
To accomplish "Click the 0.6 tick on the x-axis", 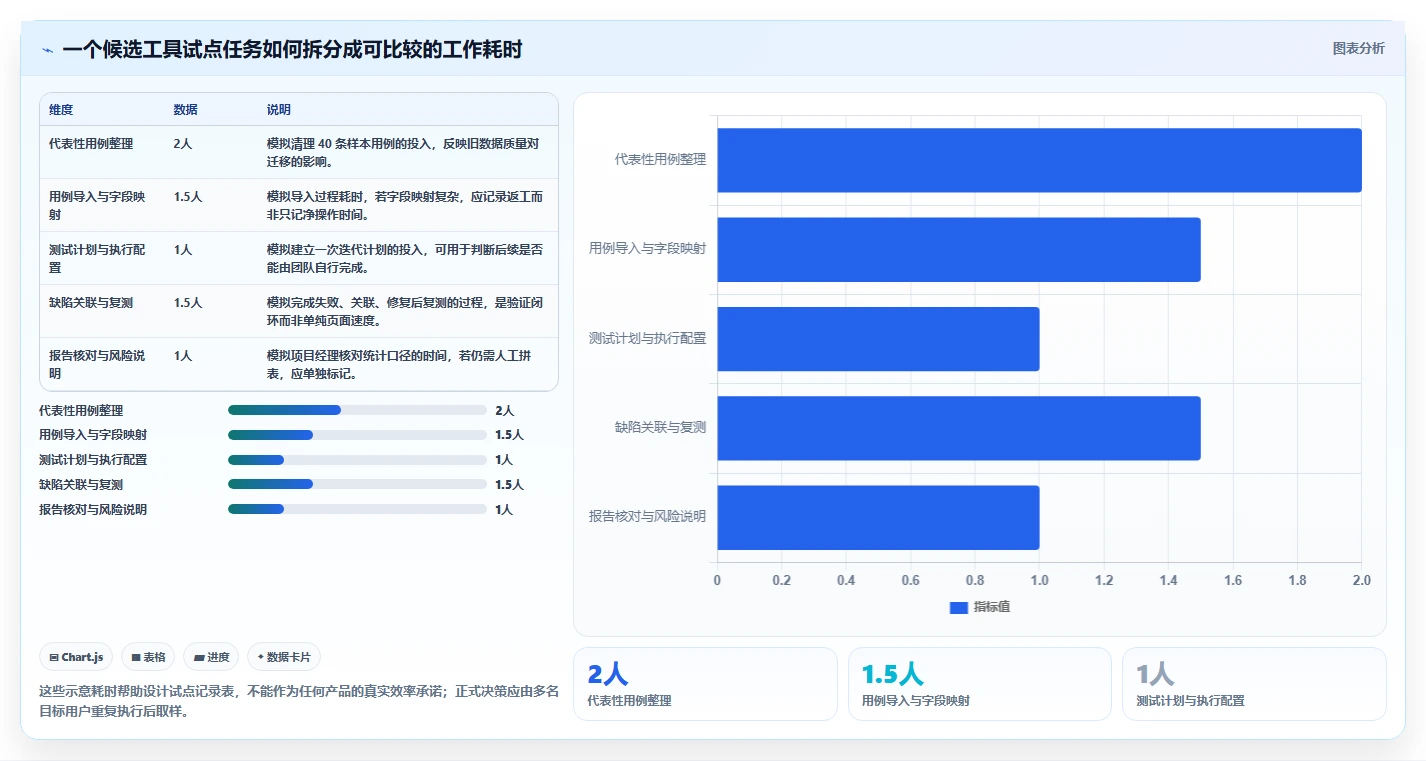I will click(910, 581).
